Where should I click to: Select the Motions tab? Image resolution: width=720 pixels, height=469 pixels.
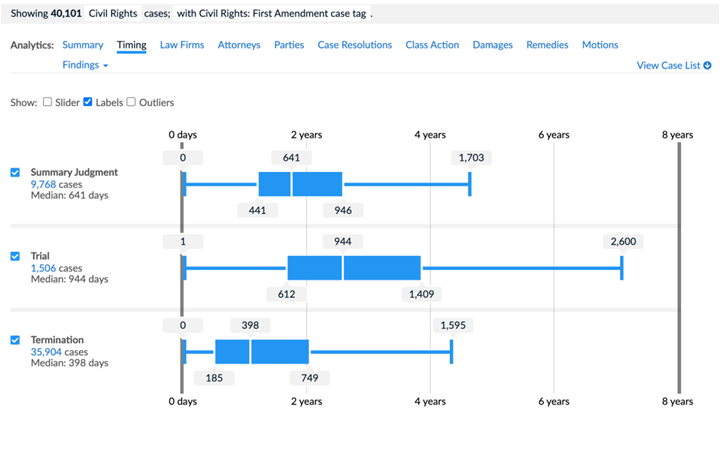(x=600, y=45)
